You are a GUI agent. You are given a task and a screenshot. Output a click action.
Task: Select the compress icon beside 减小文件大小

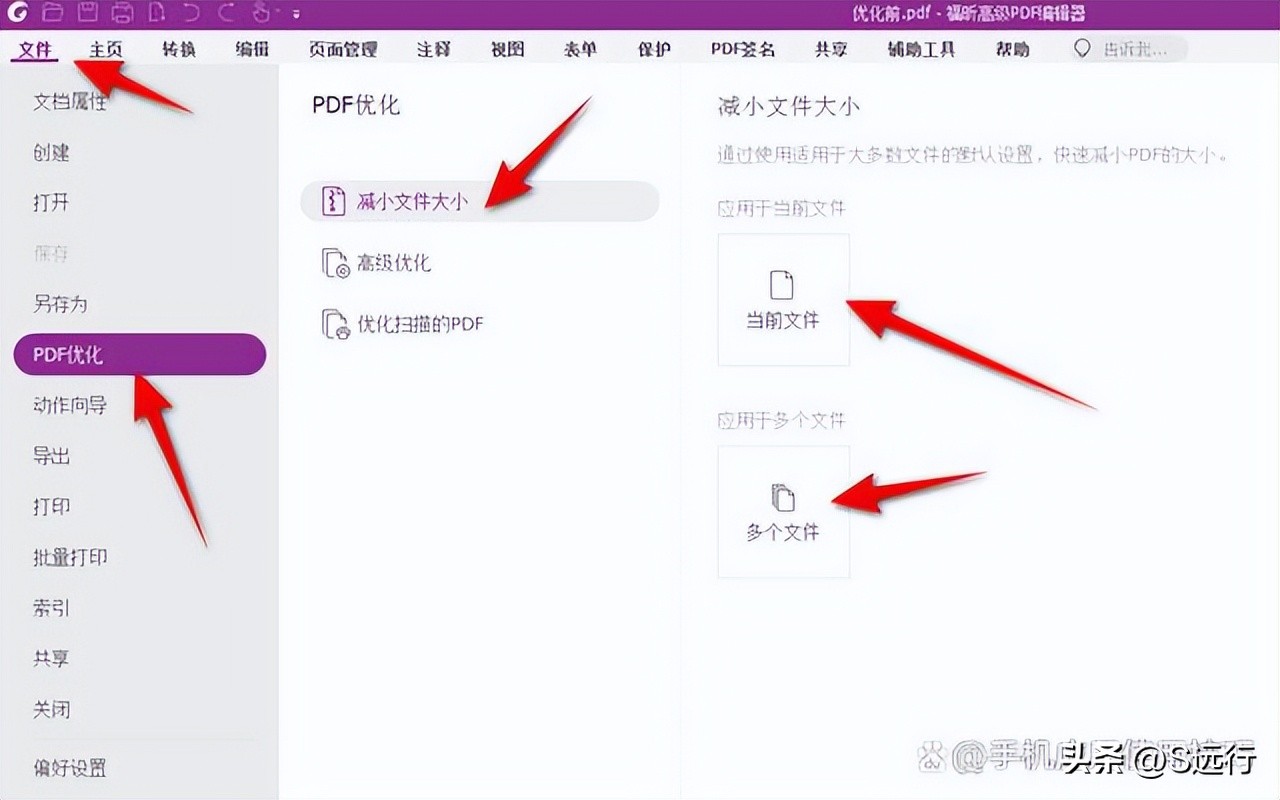[x=333, y=200]
